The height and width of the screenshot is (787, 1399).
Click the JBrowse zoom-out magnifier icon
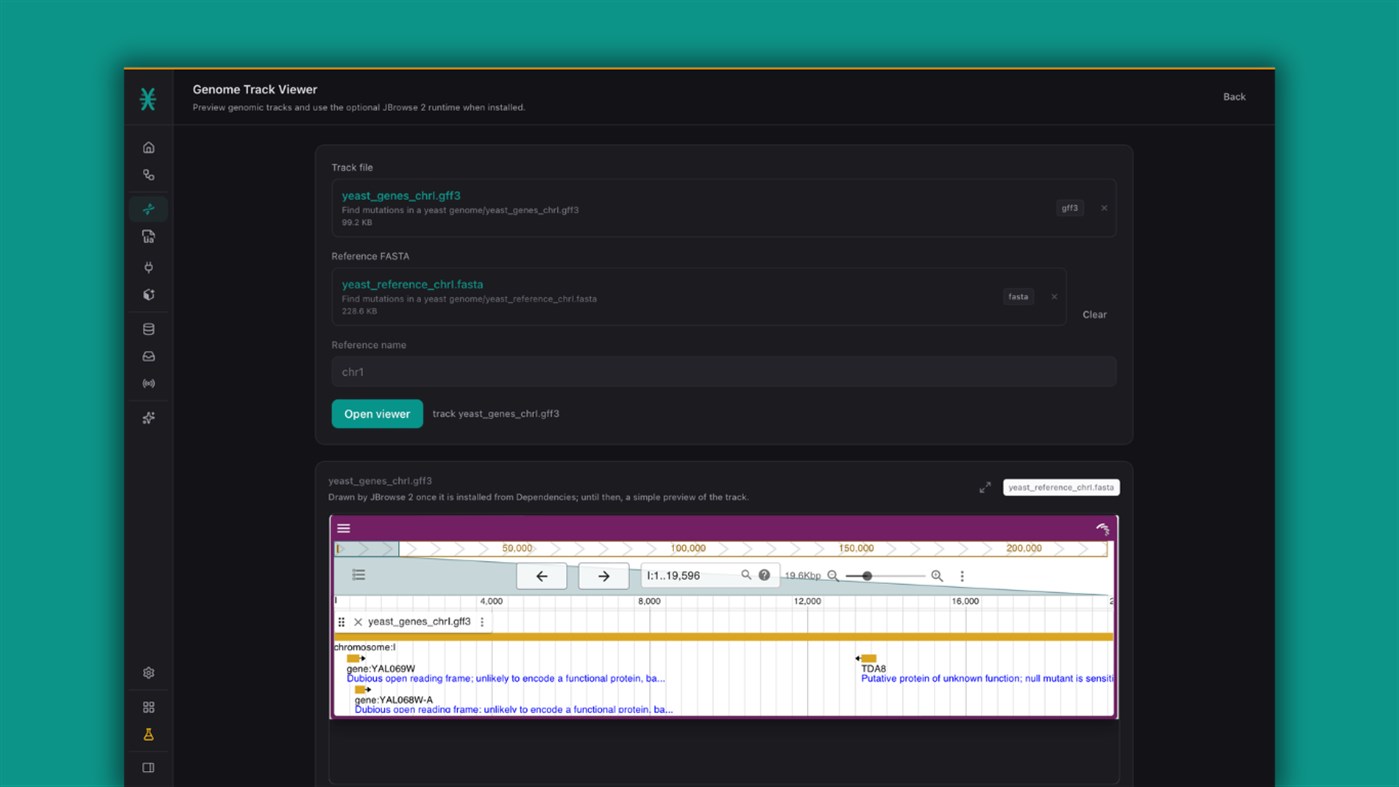833,576
